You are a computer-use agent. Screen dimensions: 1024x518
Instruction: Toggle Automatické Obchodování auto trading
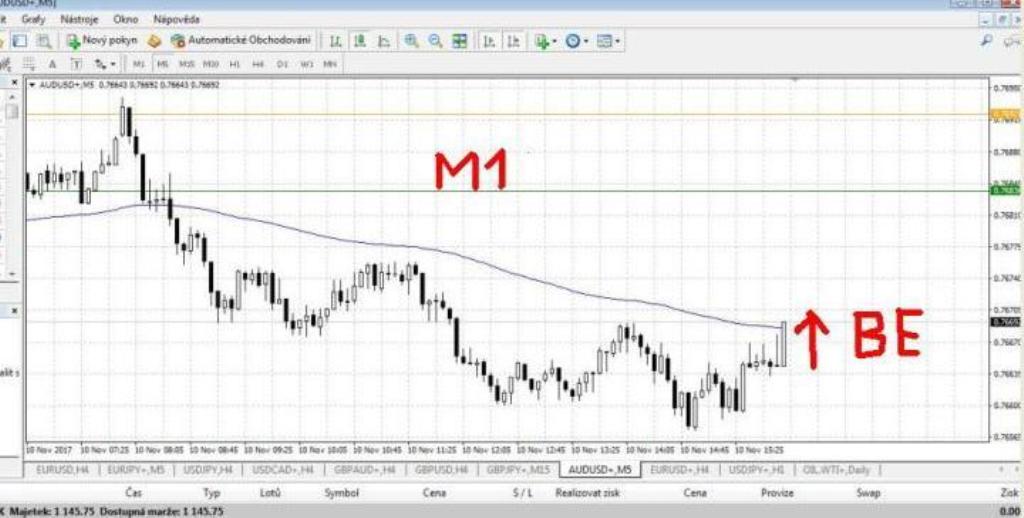click(240, 40)
